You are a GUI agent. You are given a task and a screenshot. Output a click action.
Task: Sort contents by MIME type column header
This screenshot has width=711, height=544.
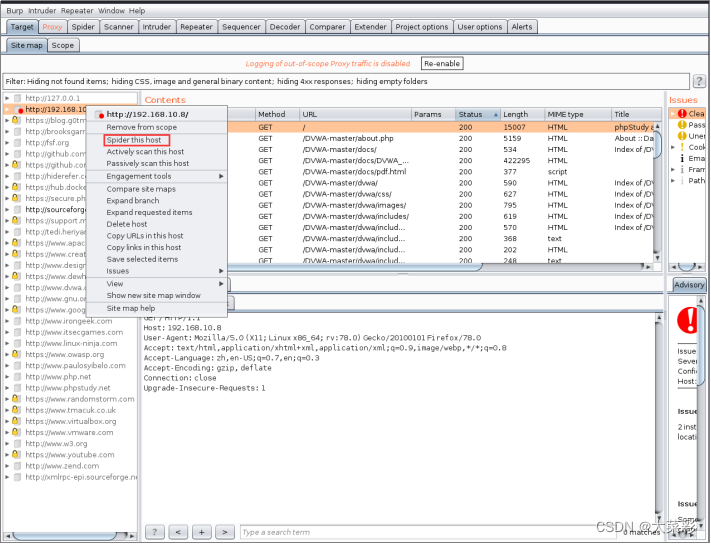coord(578,114)
